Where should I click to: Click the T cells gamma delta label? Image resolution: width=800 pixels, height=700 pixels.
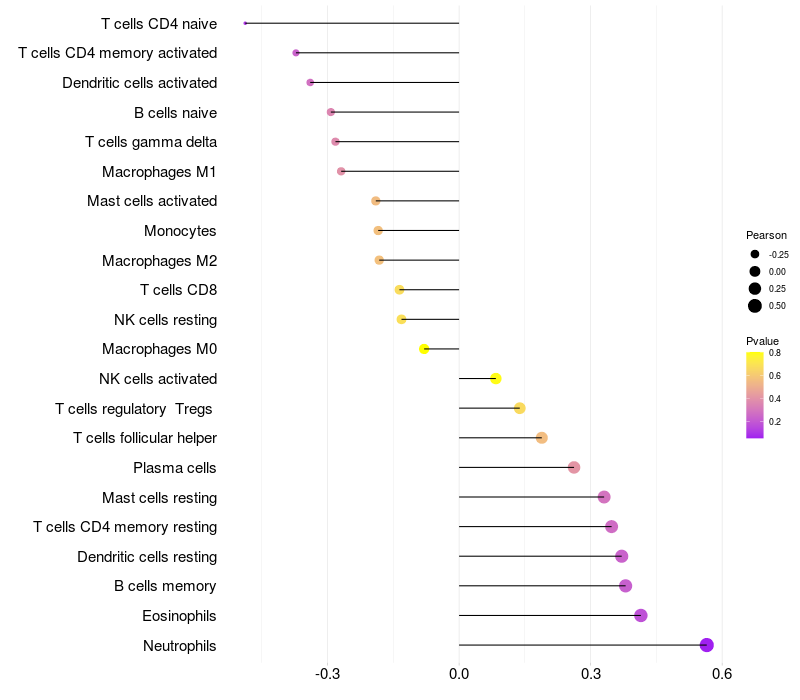[151, 142]
